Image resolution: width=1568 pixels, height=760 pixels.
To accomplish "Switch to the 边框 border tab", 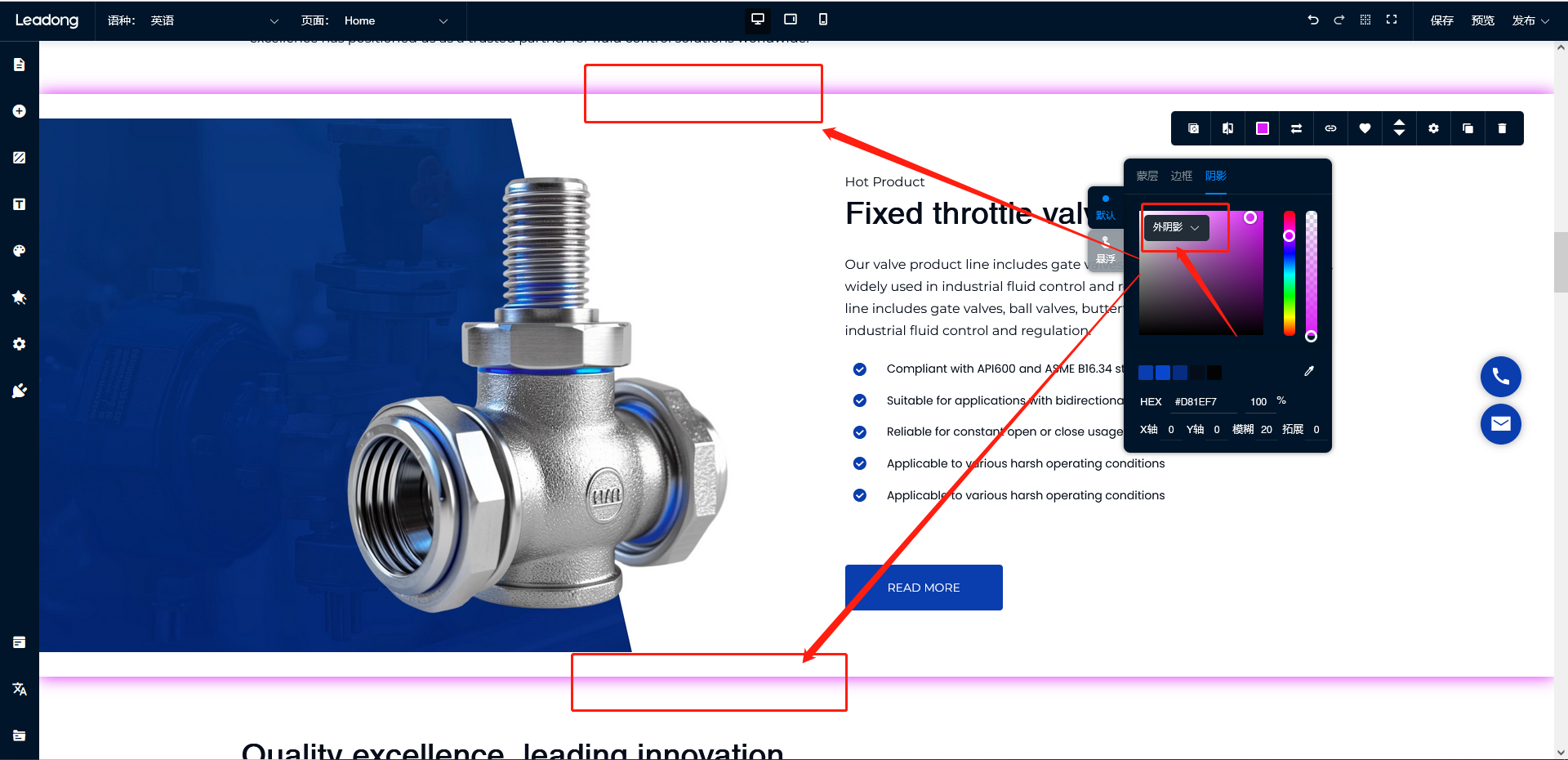I will tap(1181, 176).
